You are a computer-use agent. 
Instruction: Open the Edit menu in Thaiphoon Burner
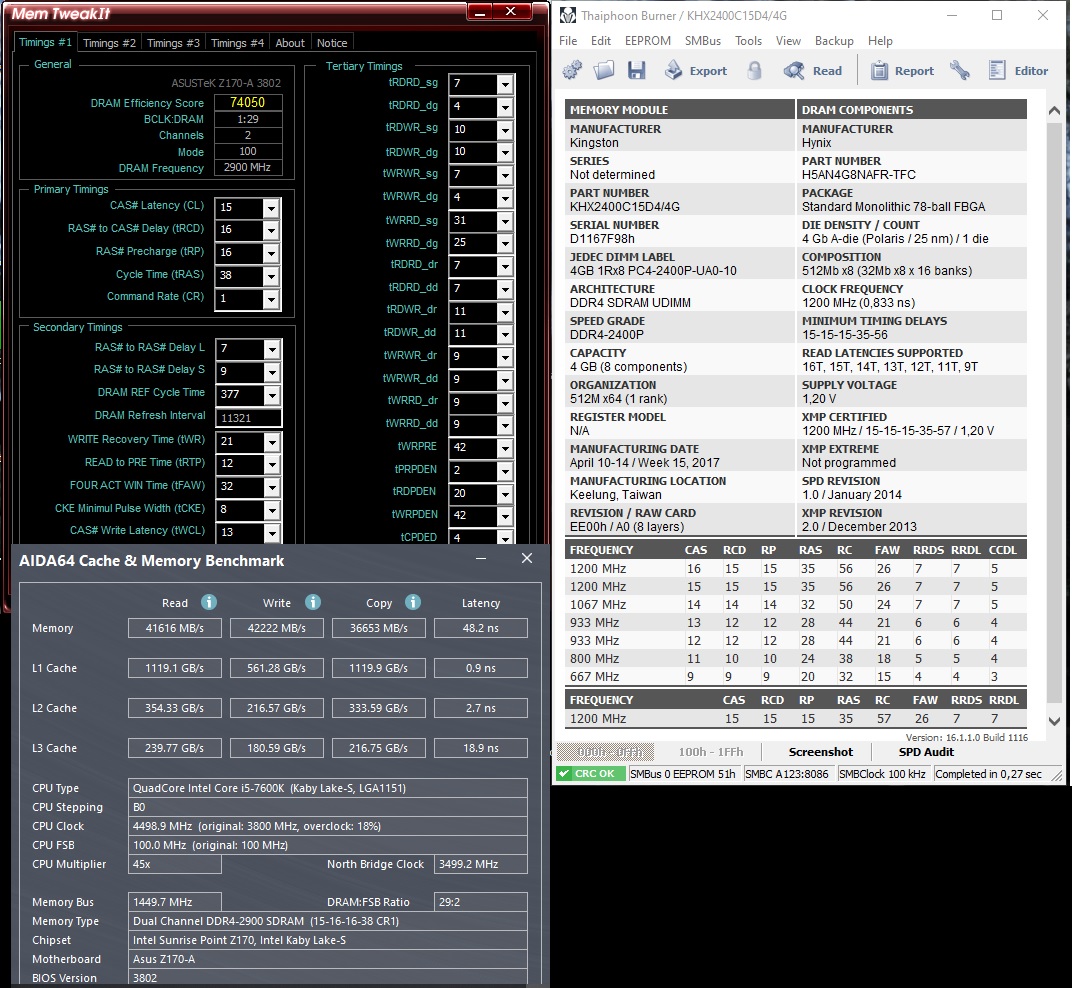[601, 41]
